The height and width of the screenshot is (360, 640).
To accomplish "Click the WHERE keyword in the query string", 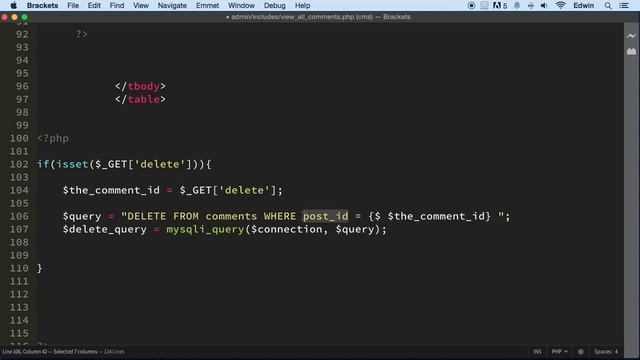I will click(x=280, y=216).
